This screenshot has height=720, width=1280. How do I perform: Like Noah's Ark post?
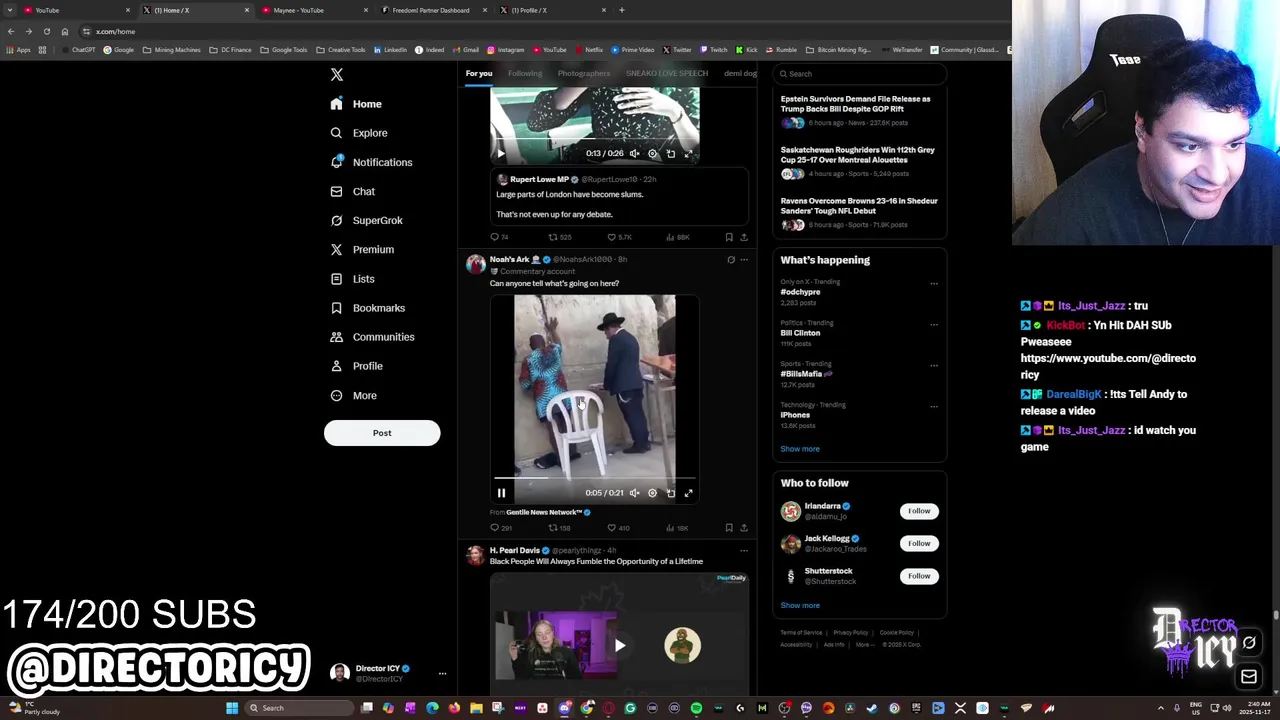pyautogui.click(x=618, y=528)
